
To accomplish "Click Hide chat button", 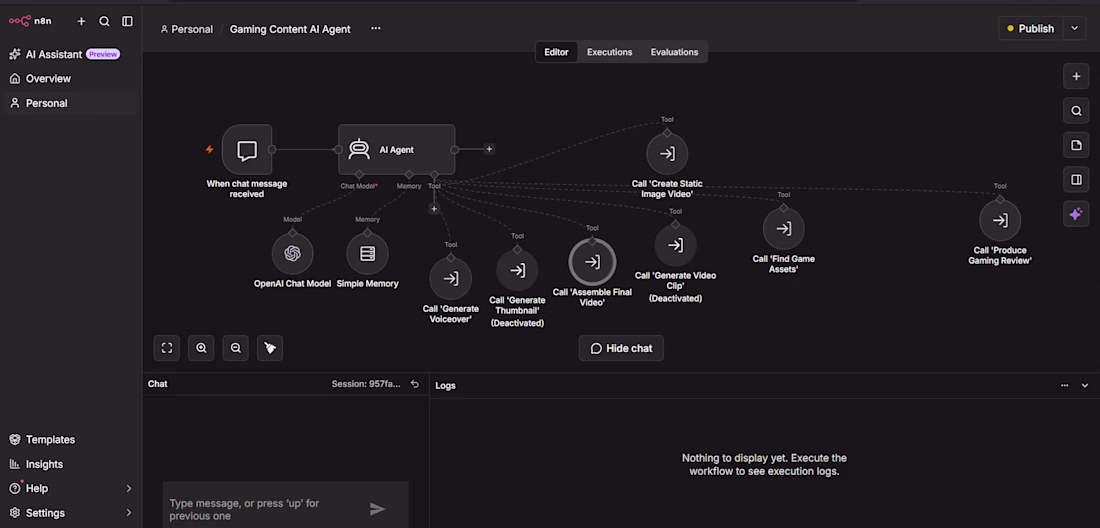I will click(621, 348).
